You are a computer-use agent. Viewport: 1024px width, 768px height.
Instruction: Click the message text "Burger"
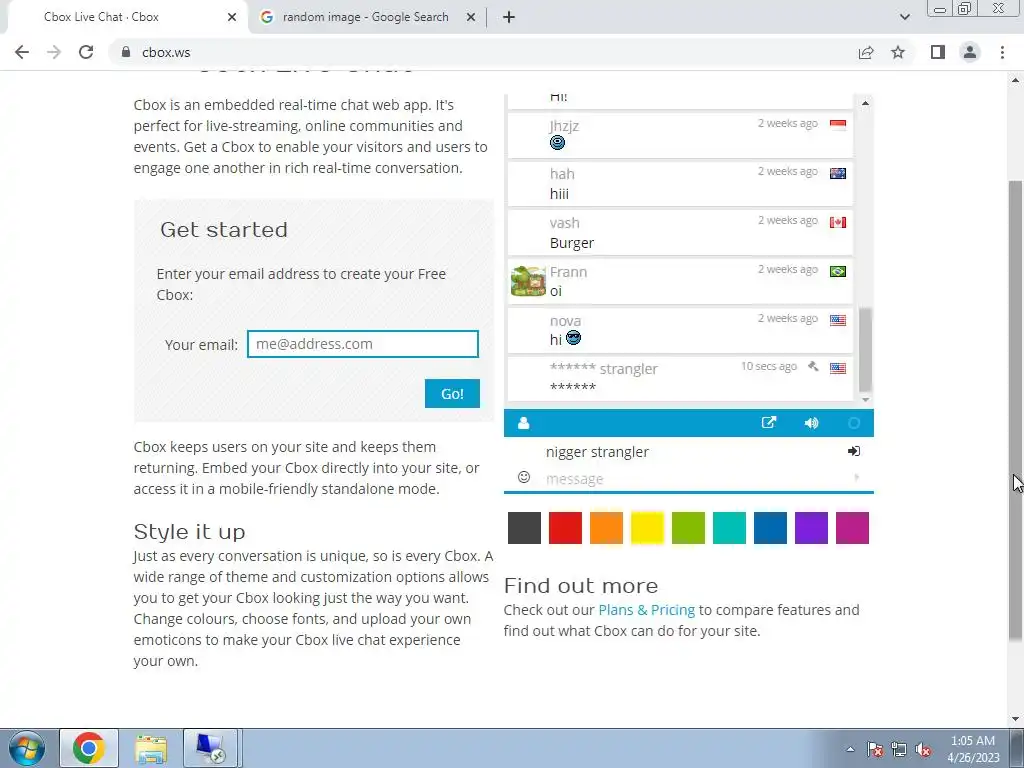click(571, 243)
